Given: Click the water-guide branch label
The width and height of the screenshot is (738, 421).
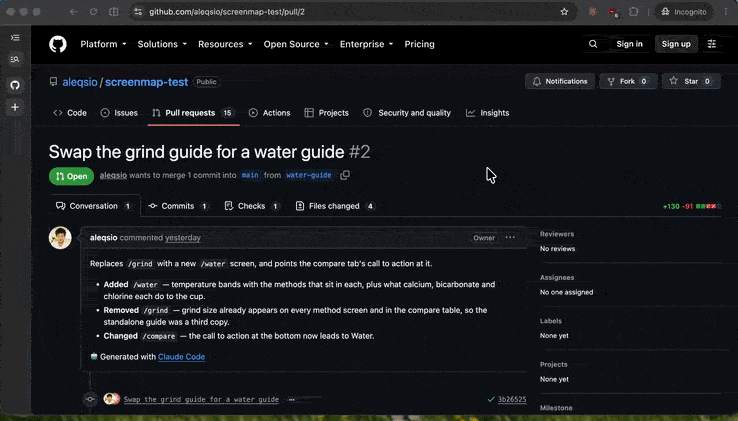Looking at the screenshot, I should point(309,175).
